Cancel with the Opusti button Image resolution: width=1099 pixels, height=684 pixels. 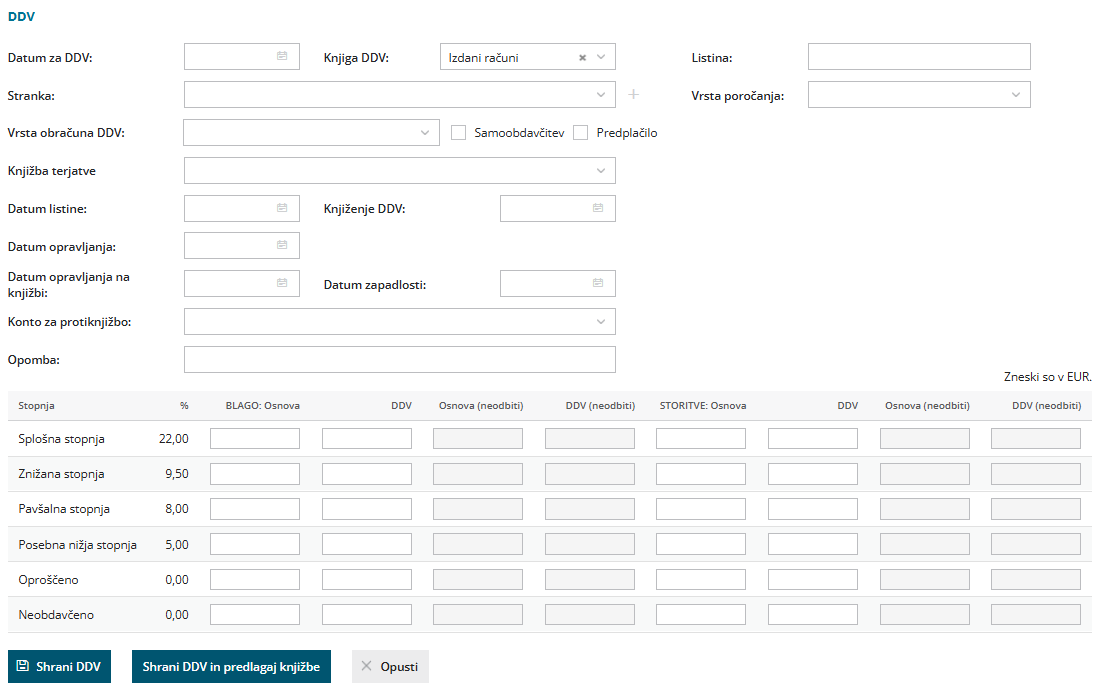[x=390, y=666]
